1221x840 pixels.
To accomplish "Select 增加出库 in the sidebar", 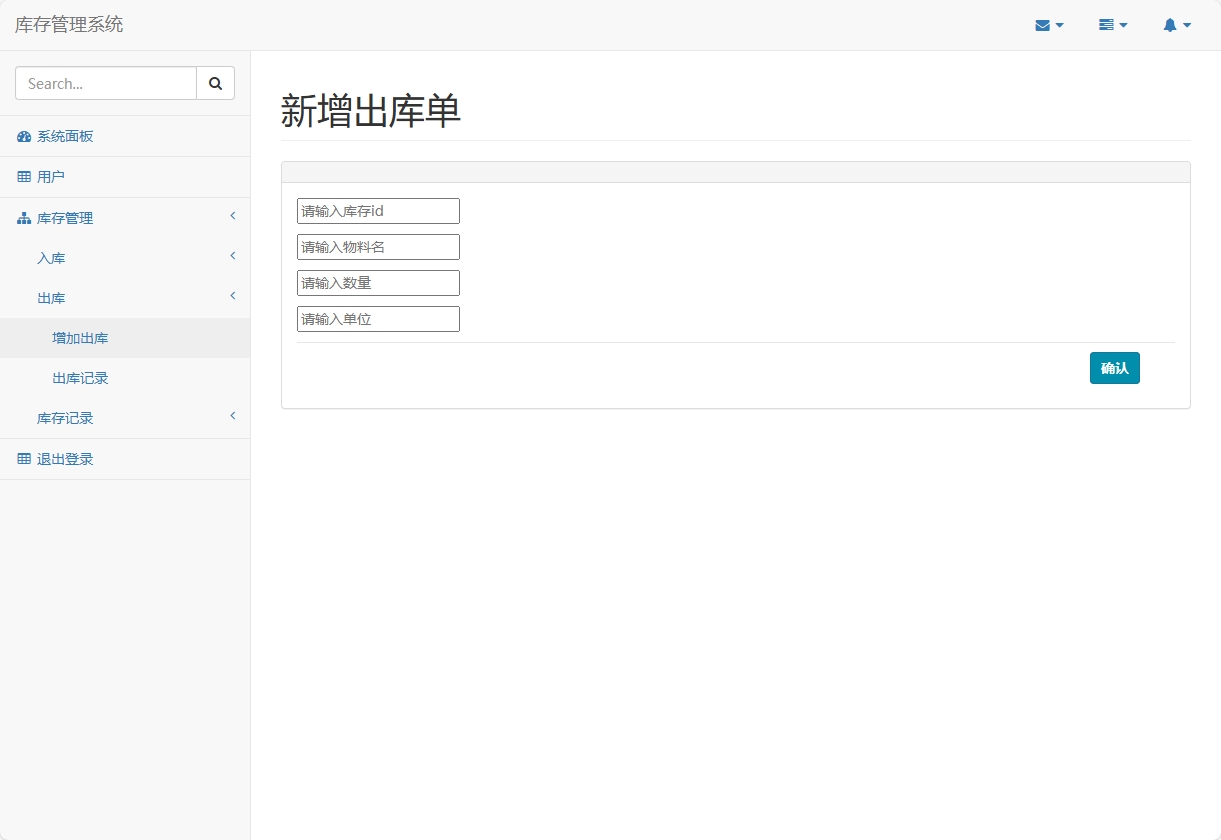I will pyautogui.click(x=80, y=338).
